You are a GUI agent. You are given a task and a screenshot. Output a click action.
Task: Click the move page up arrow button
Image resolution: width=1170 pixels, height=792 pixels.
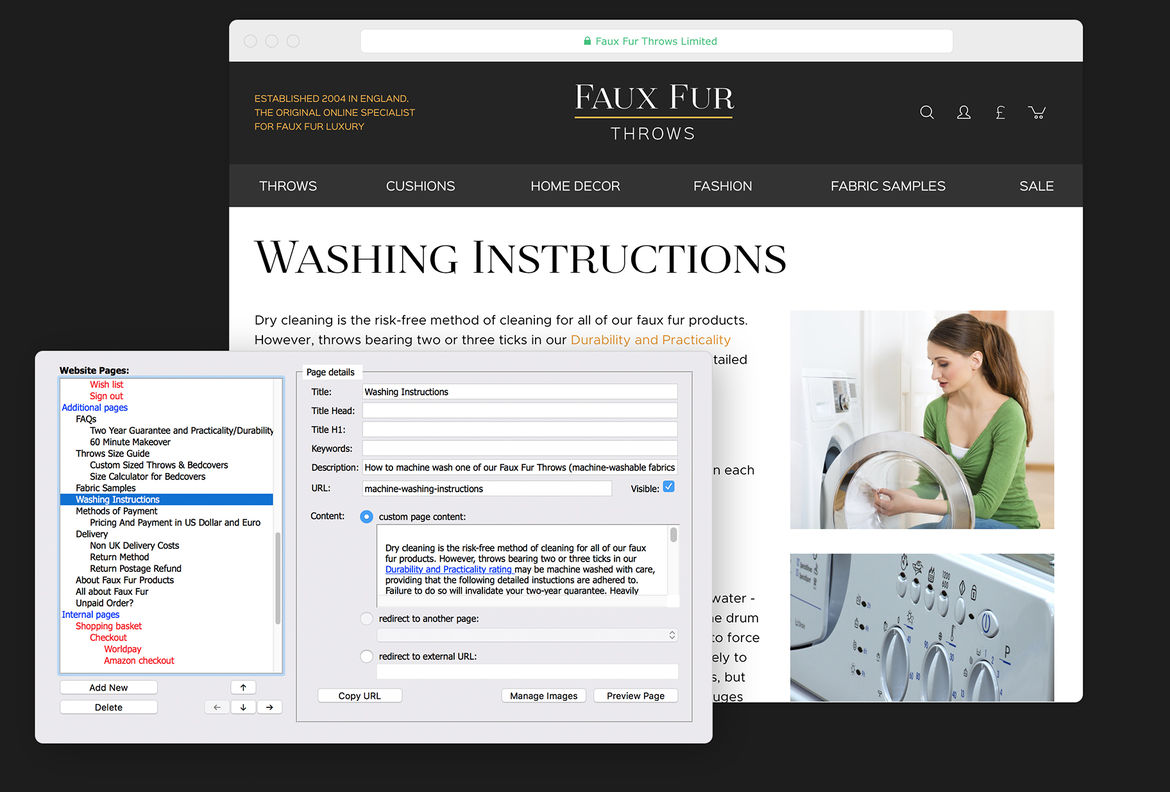pos(243,687)
